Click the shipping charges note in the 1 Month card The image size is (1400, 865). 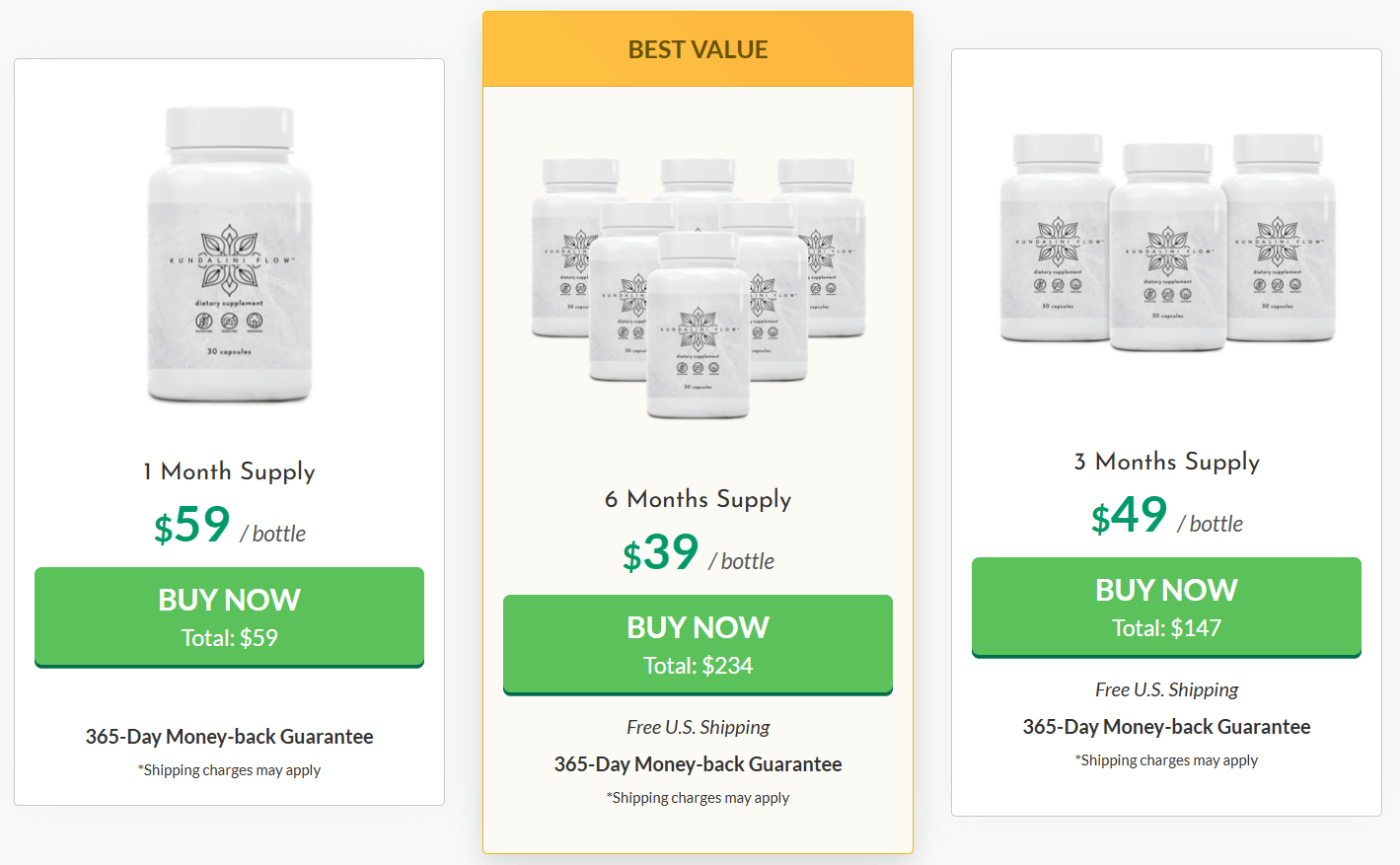tap(229, 770)
